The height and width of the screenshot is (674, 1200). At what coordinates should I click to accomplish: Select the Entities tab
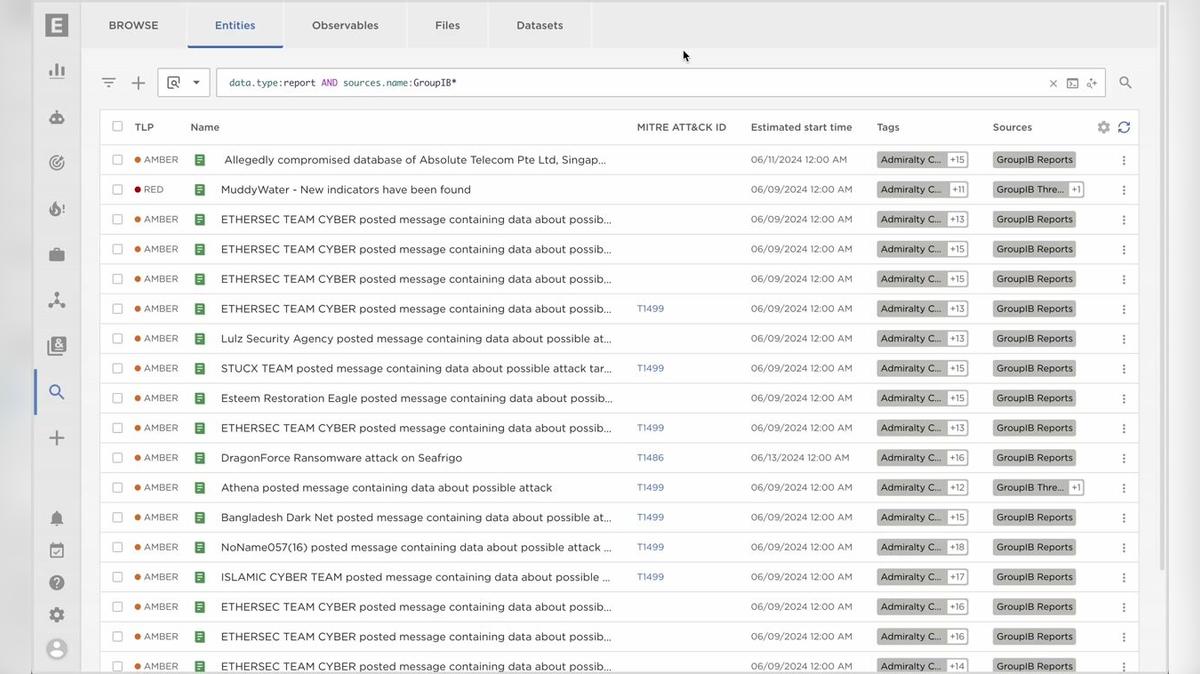pyautogui.click(x=235, y=25)
